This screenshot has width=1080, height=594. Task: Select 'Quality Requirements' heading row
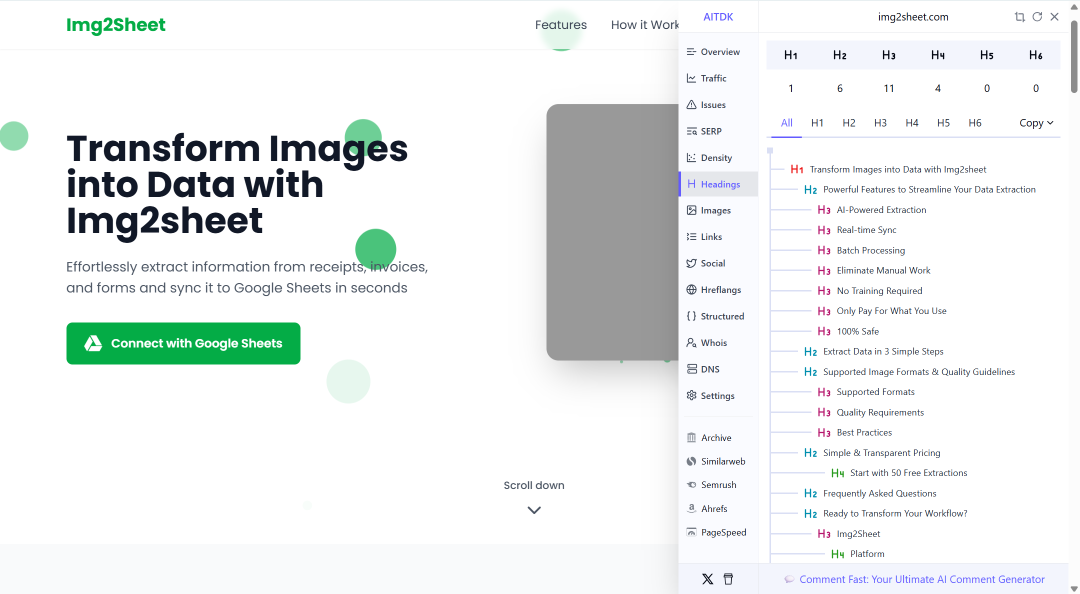pos(871,412)
